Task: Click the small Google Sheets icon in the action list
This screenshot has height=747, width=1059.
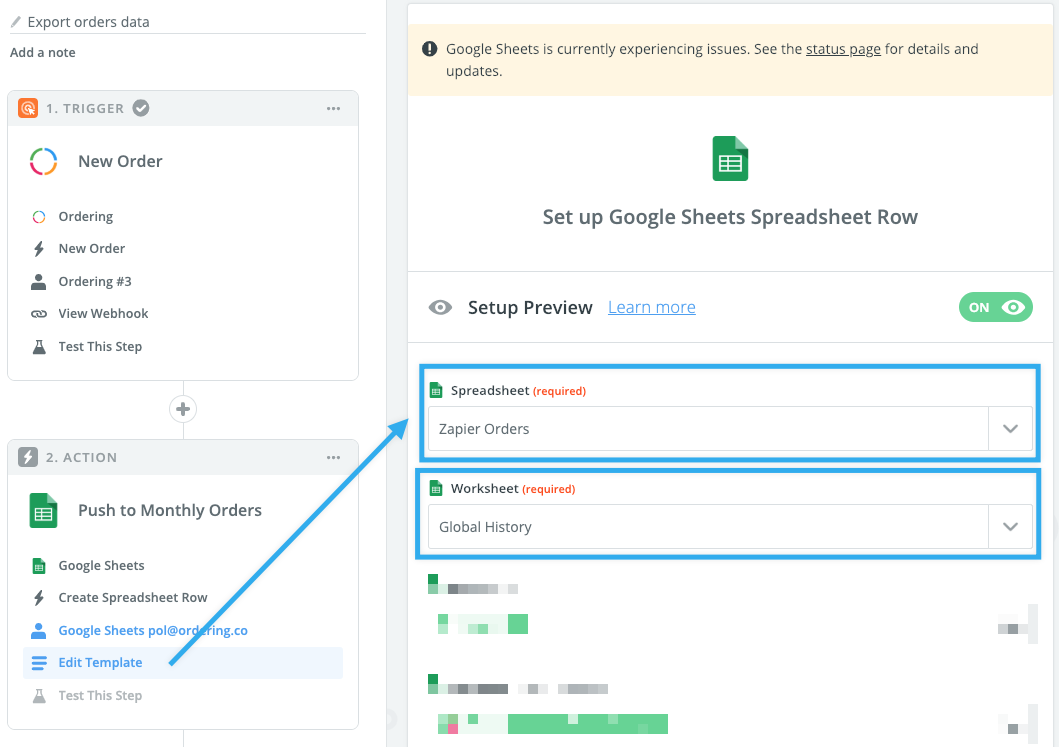Action: pyautogui.click(x=38, y=566)
